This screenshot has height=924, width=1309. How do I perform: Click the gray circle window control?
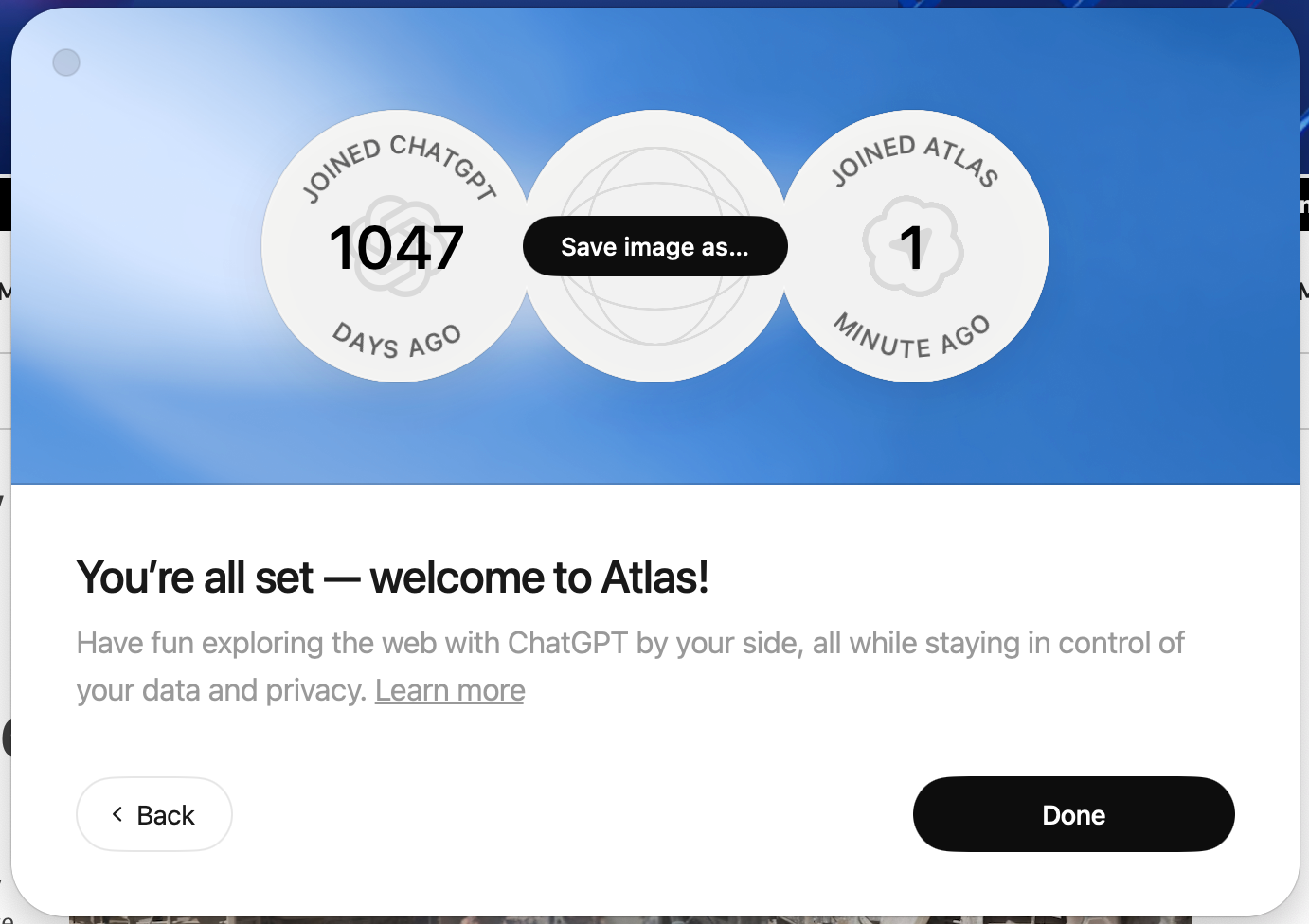click(66, 62)
